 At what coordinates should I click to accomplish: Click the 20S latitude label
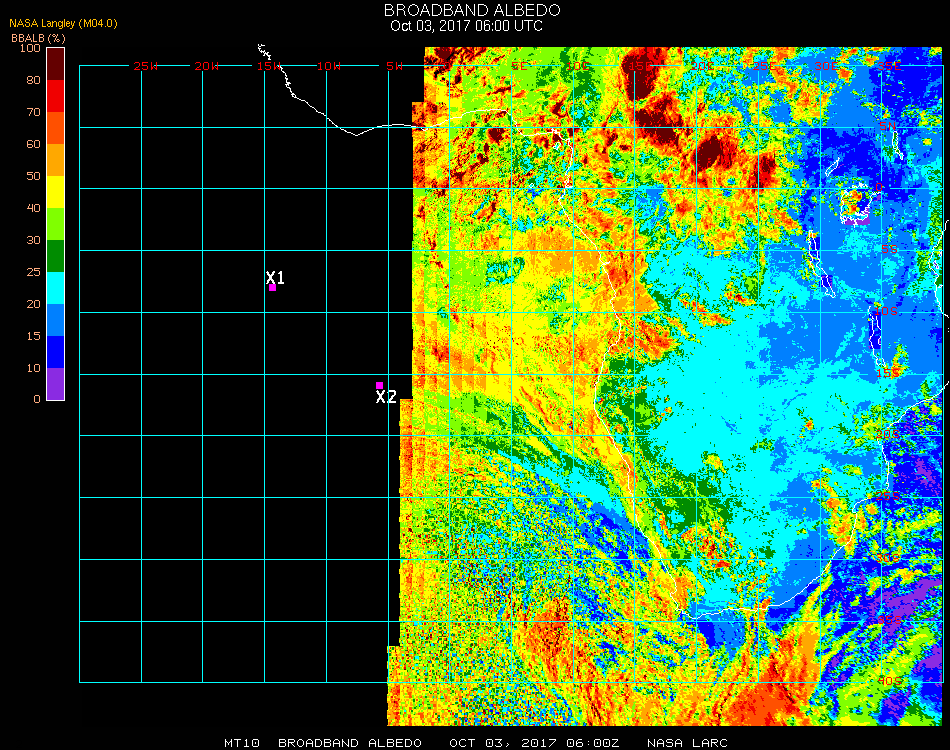[x=888, y=434]
